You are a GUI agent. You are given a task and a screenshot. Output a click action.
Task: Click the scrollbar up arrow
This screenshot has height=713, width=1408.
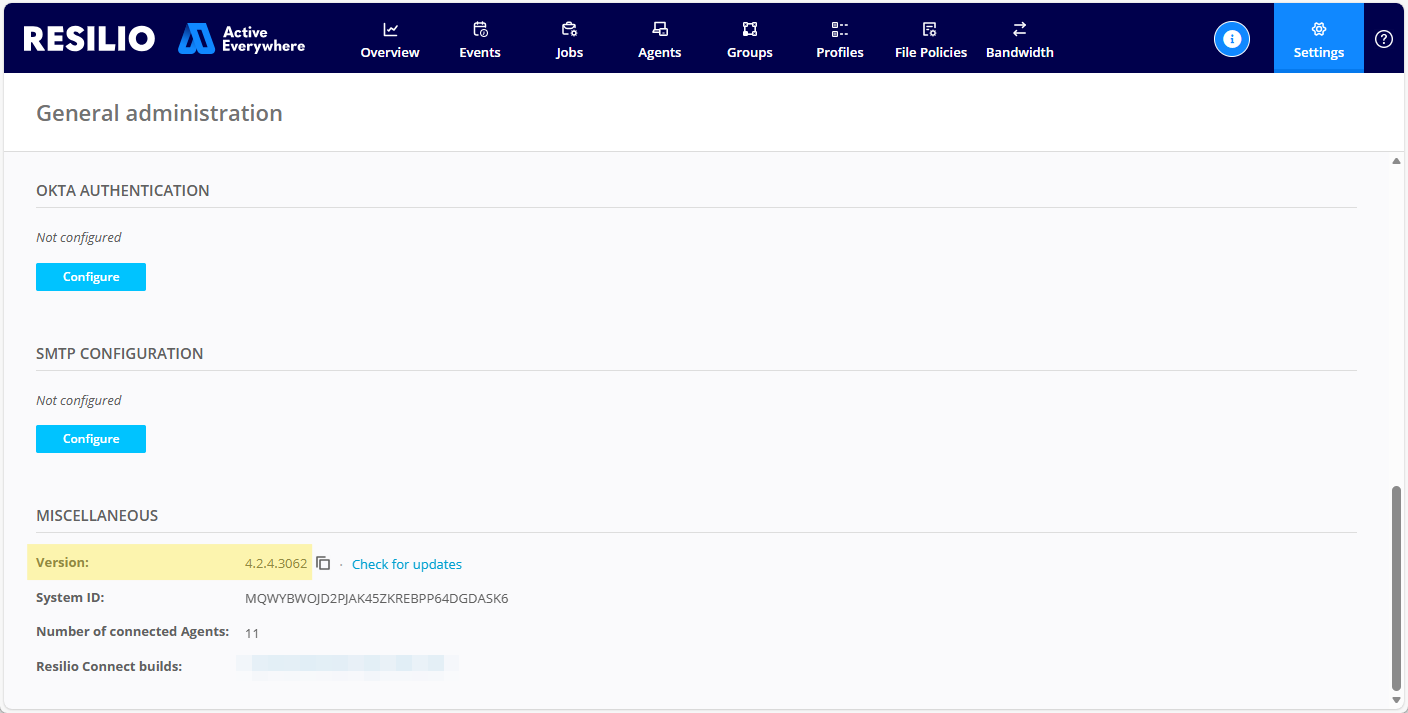(x=1396, y=161)
